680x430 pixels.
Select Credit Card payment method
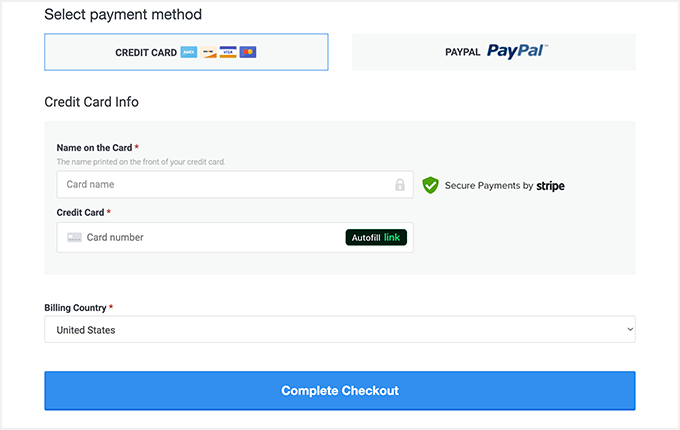point(186,52)
